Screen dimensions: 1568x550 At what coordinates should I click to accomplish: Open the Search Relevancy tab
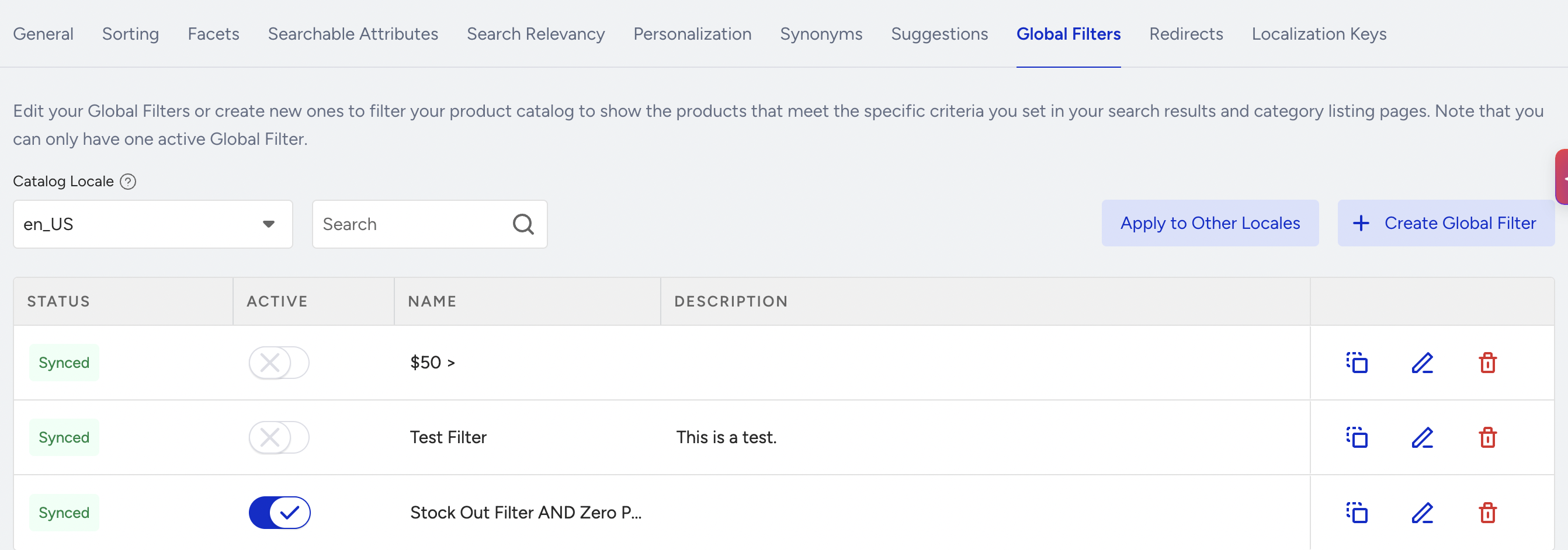pyautogui.click(x=536, y=34)
